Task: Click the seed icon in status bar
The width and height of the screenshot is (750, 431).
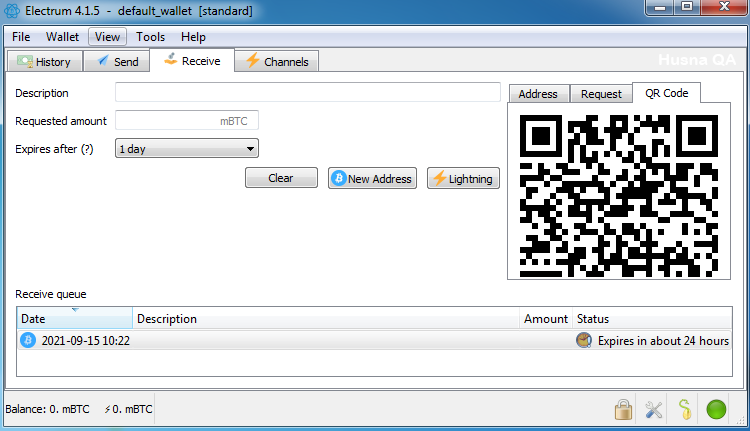Action: (x=685, y=409)
